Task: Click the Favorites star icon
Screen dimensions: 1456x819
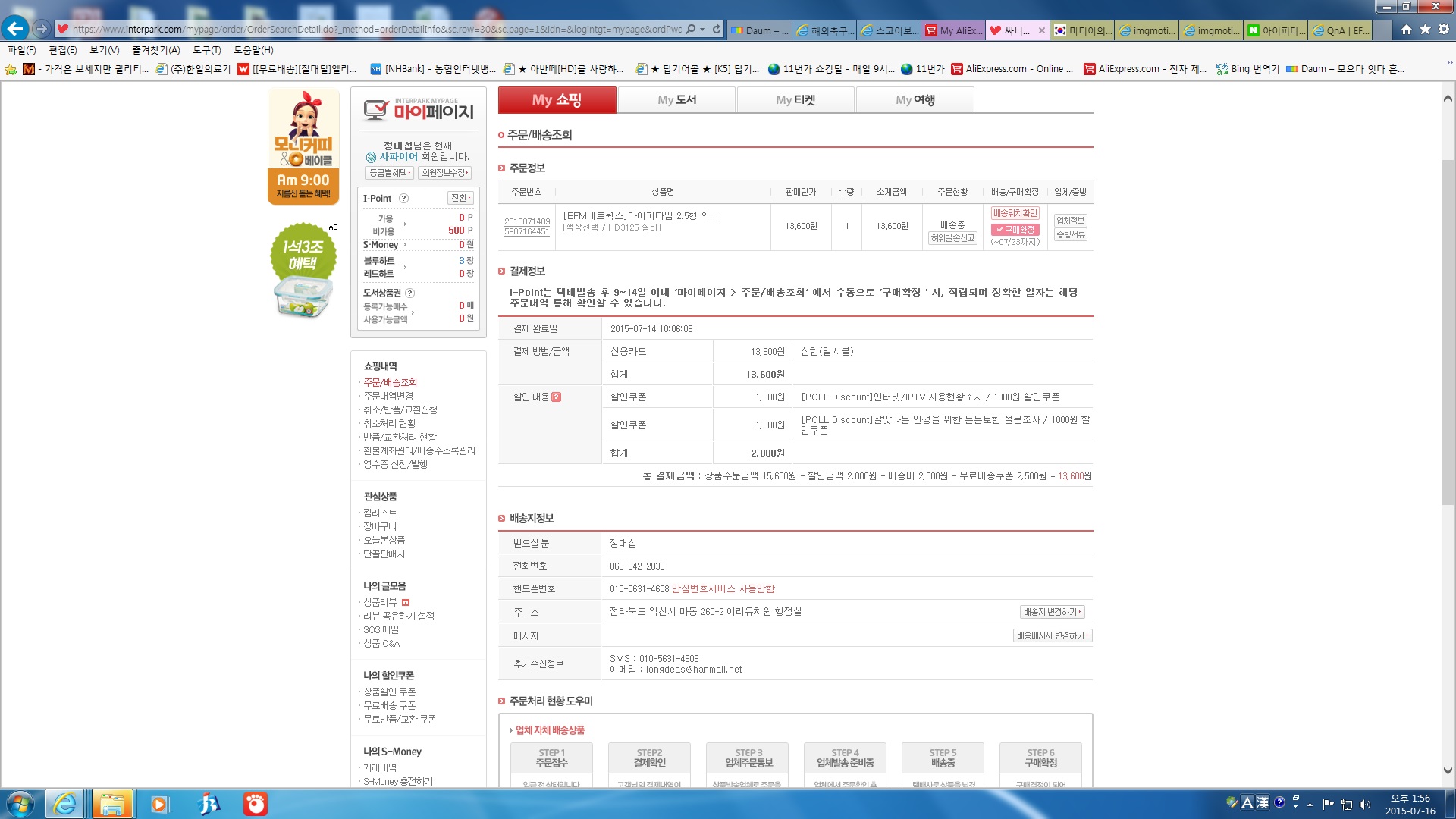Action: click(1425, 30)
